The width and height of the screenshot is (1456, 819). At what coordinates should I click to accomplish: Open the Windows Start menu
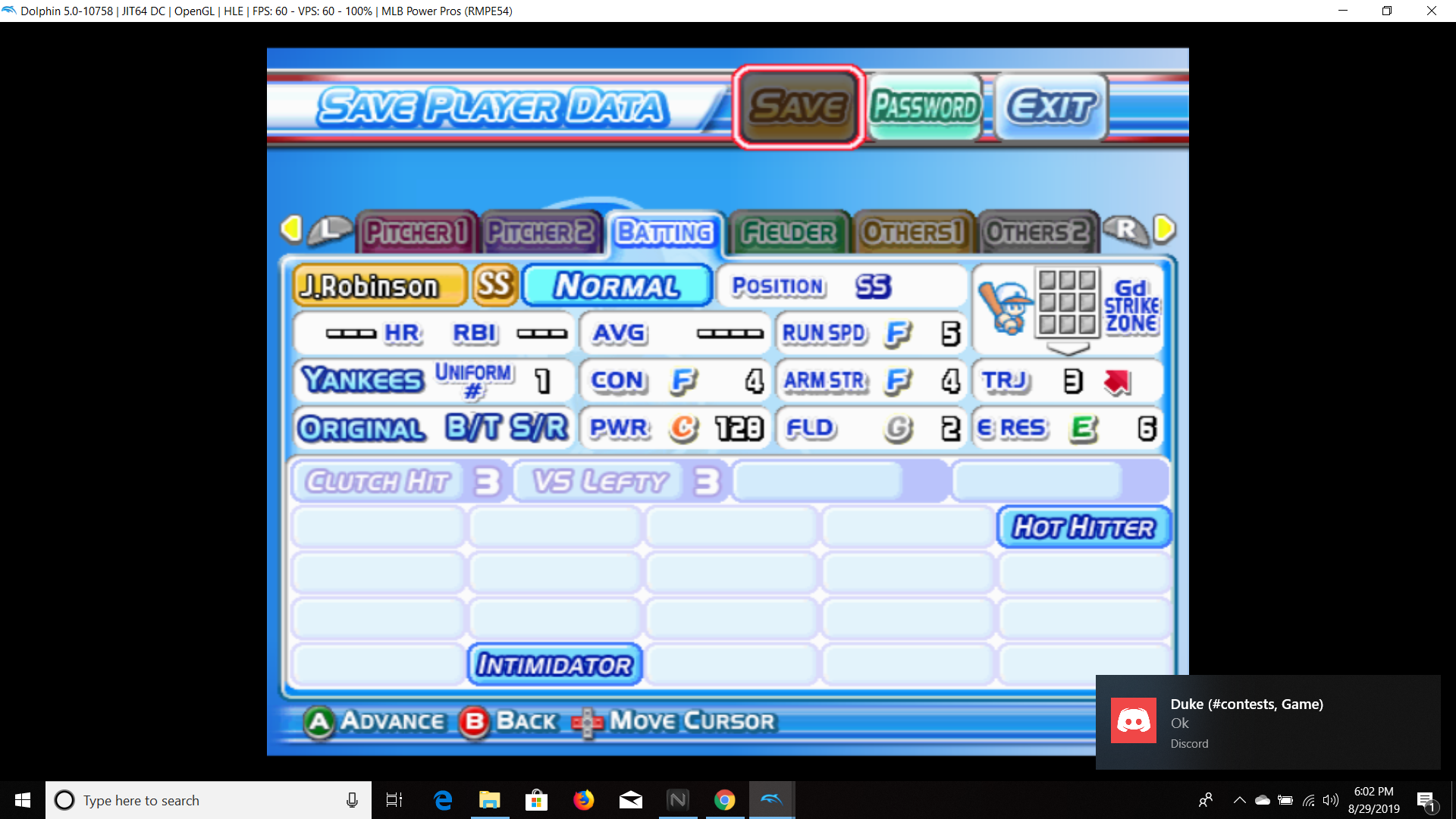pyautogui.click(x=23, y=800)
